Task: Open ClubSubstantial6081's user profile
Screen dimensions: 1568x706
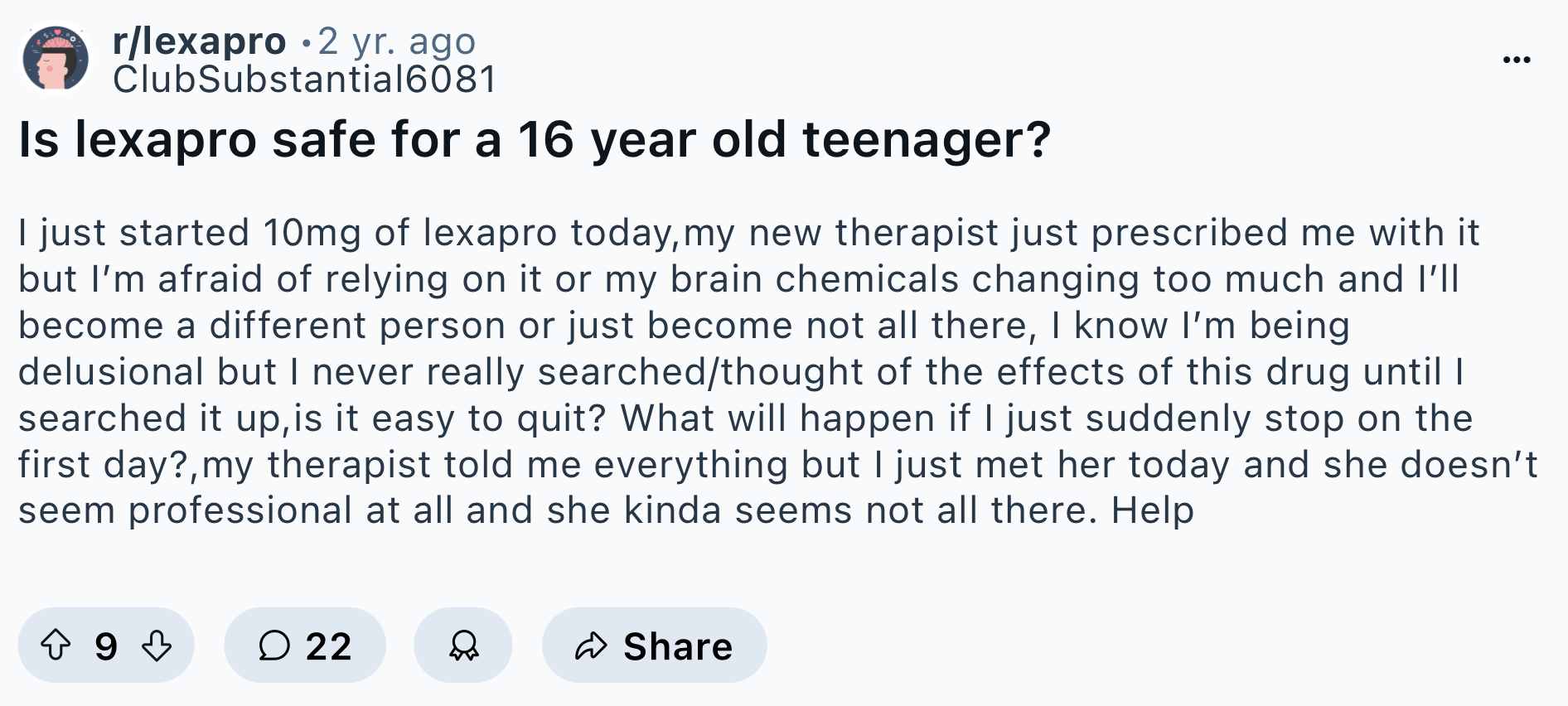Action: (x=304, y=80)
